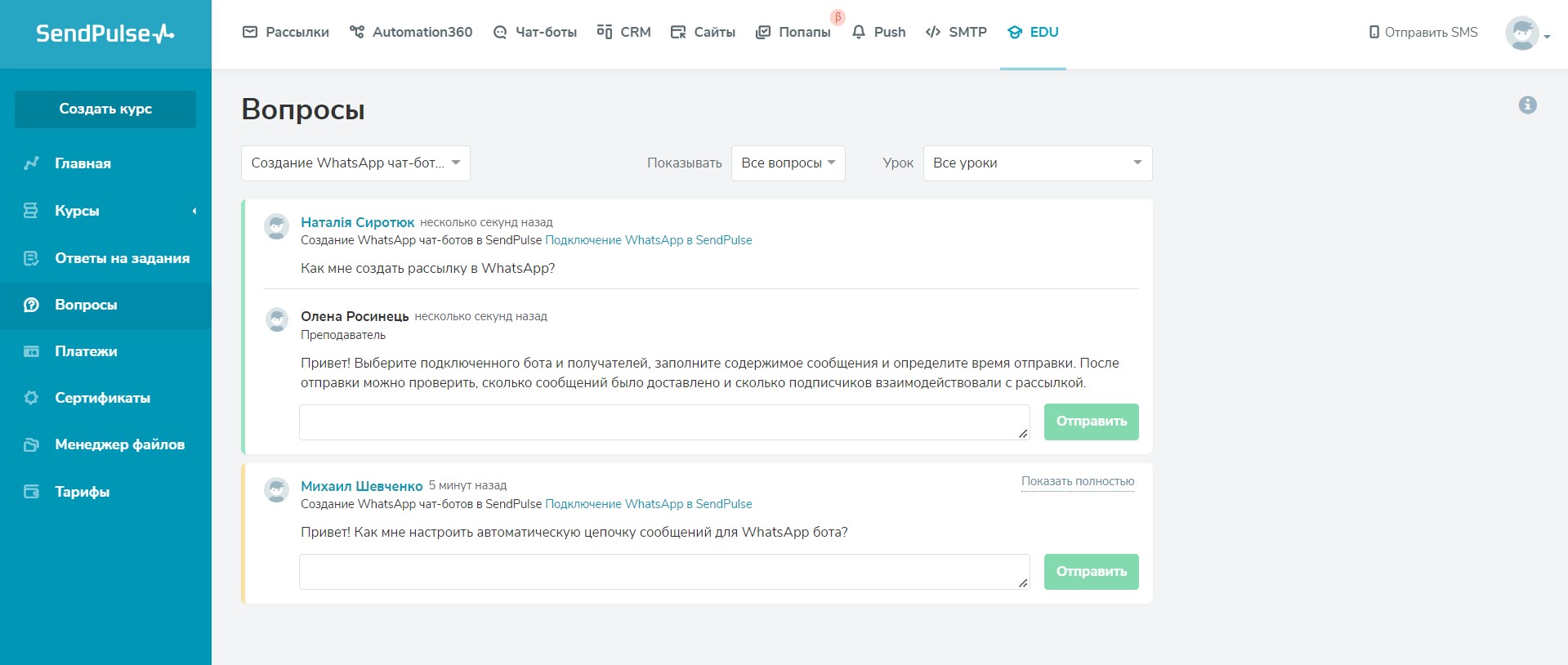Screen dimensions: 1568x665
Task: Open Тарифы in the sidebar
Action: (x=105, y=492)
